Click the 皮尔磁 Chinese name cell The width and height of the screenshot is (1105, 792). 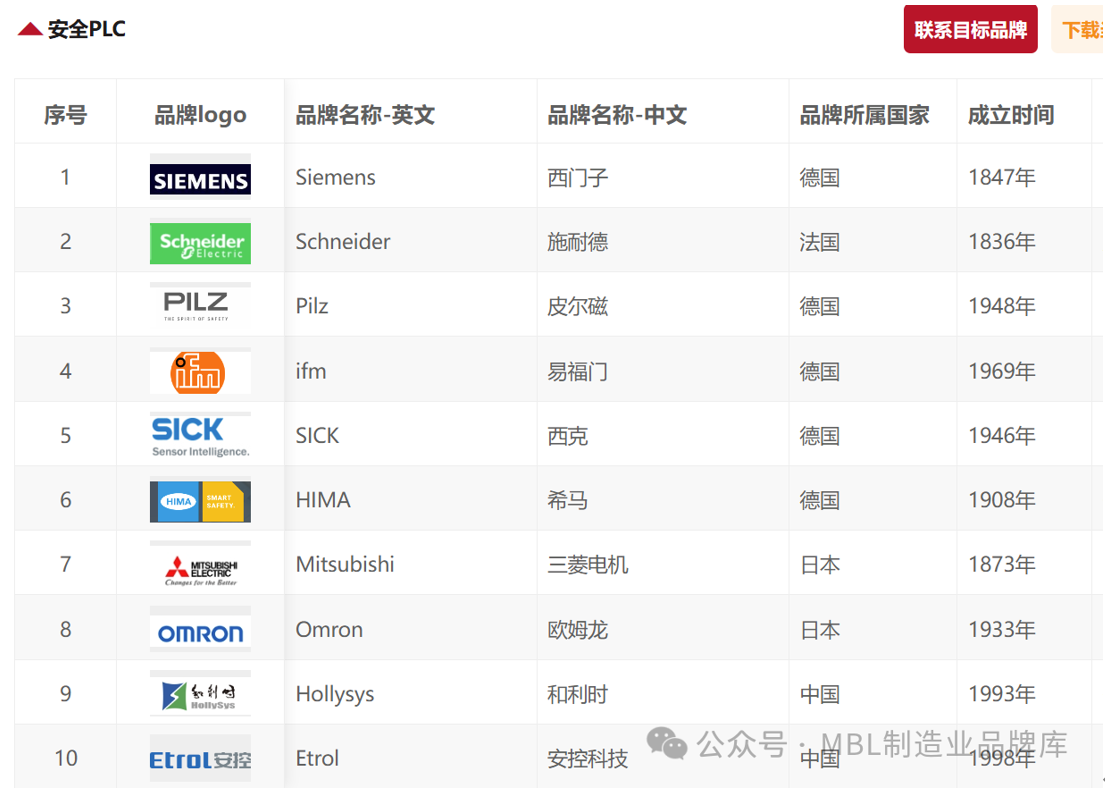(x=663, y=306)
